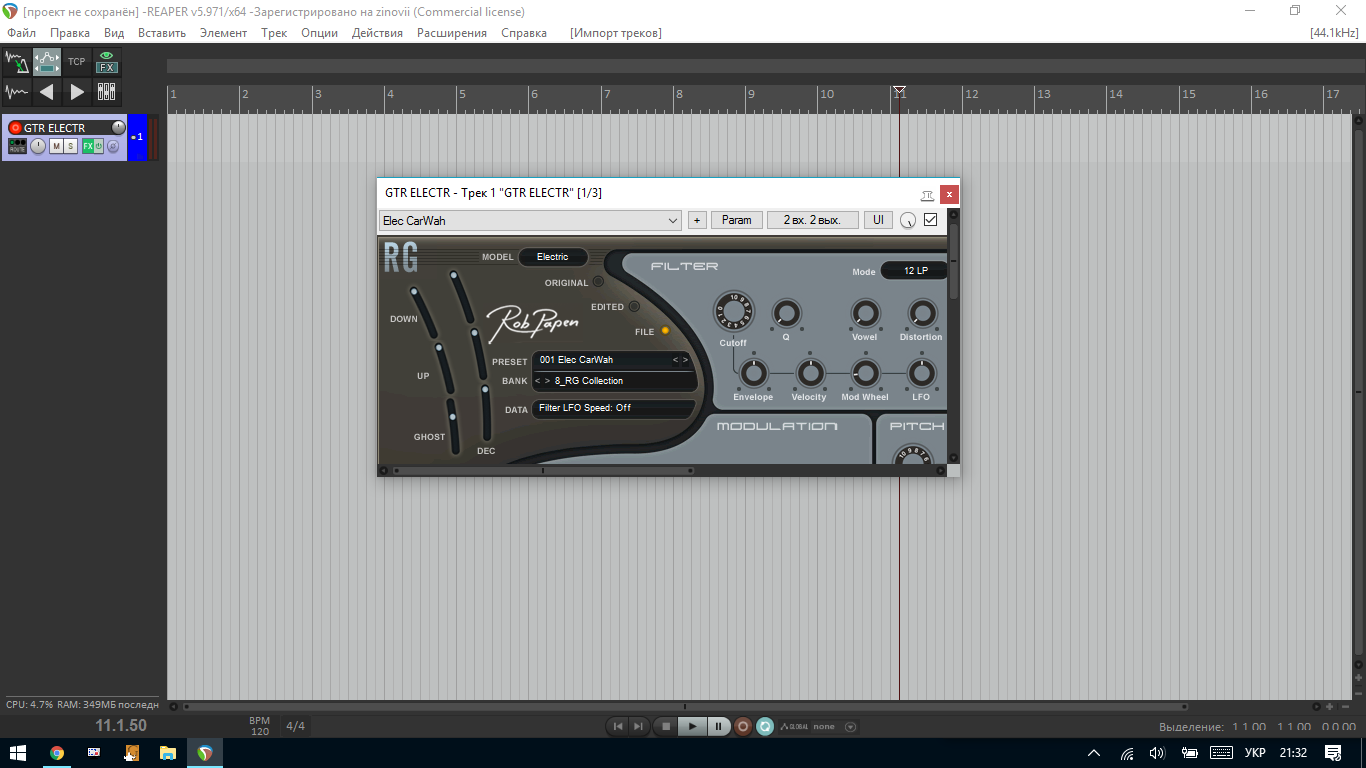The height and width of the screenshot is (768, 1366).
Task: Open the 2 вх. 2 вых. pin connector
Action: click(x=813, y=220)
